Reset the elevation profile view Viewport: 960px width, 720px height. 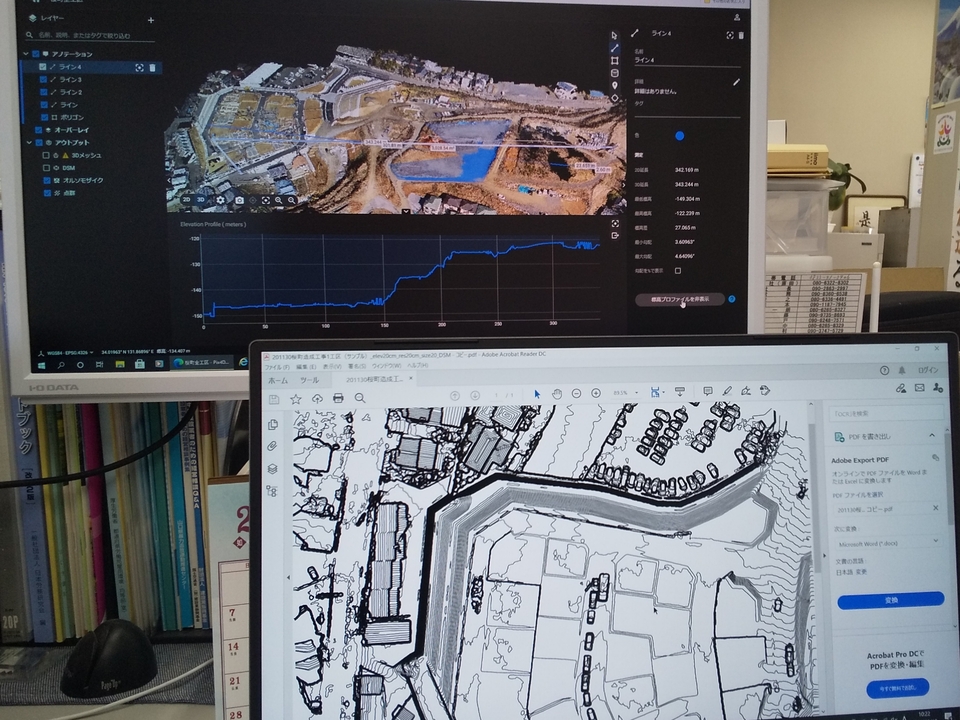pyautogui.click(x=615, y=223)
